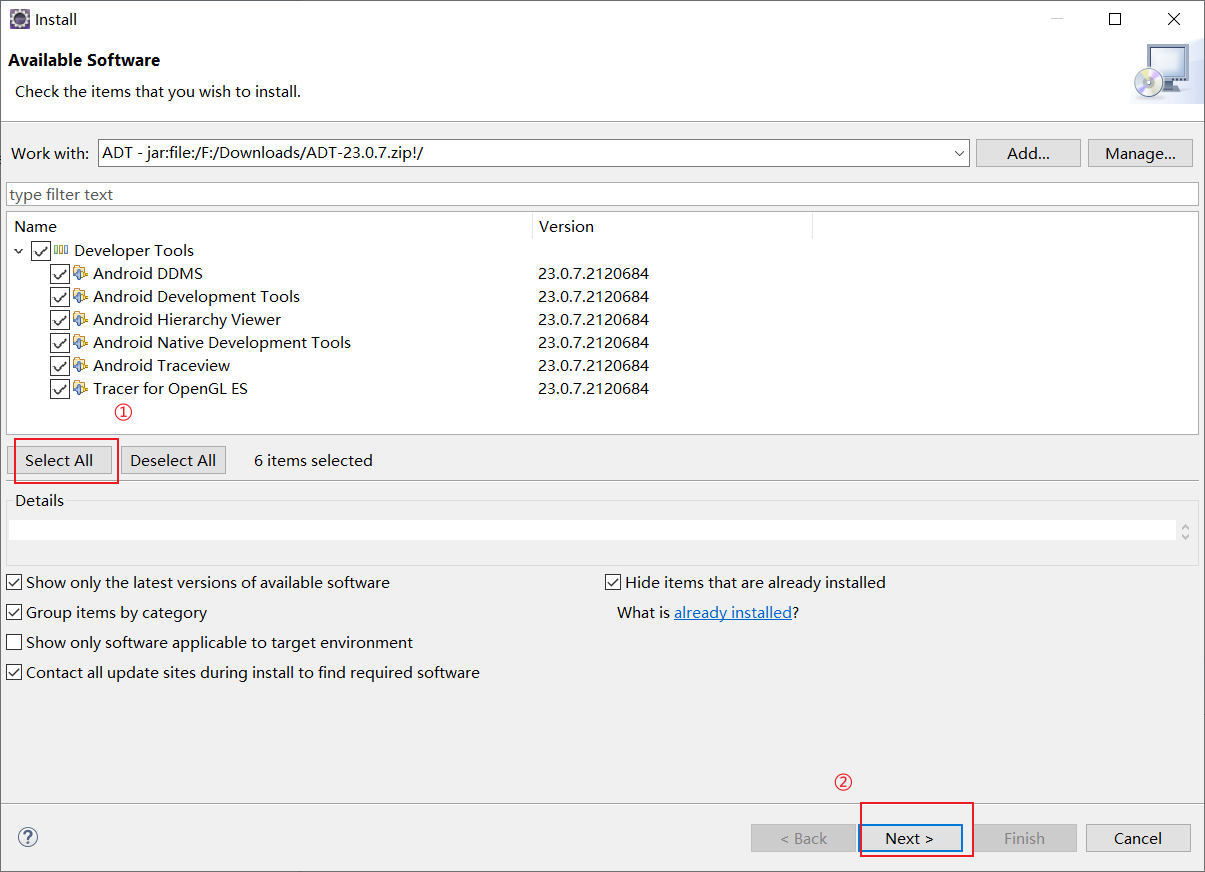Viewport: 1205px width, 872px height.
Task: Click the Eclipse icon in the title bar
Action: point(19,19)
